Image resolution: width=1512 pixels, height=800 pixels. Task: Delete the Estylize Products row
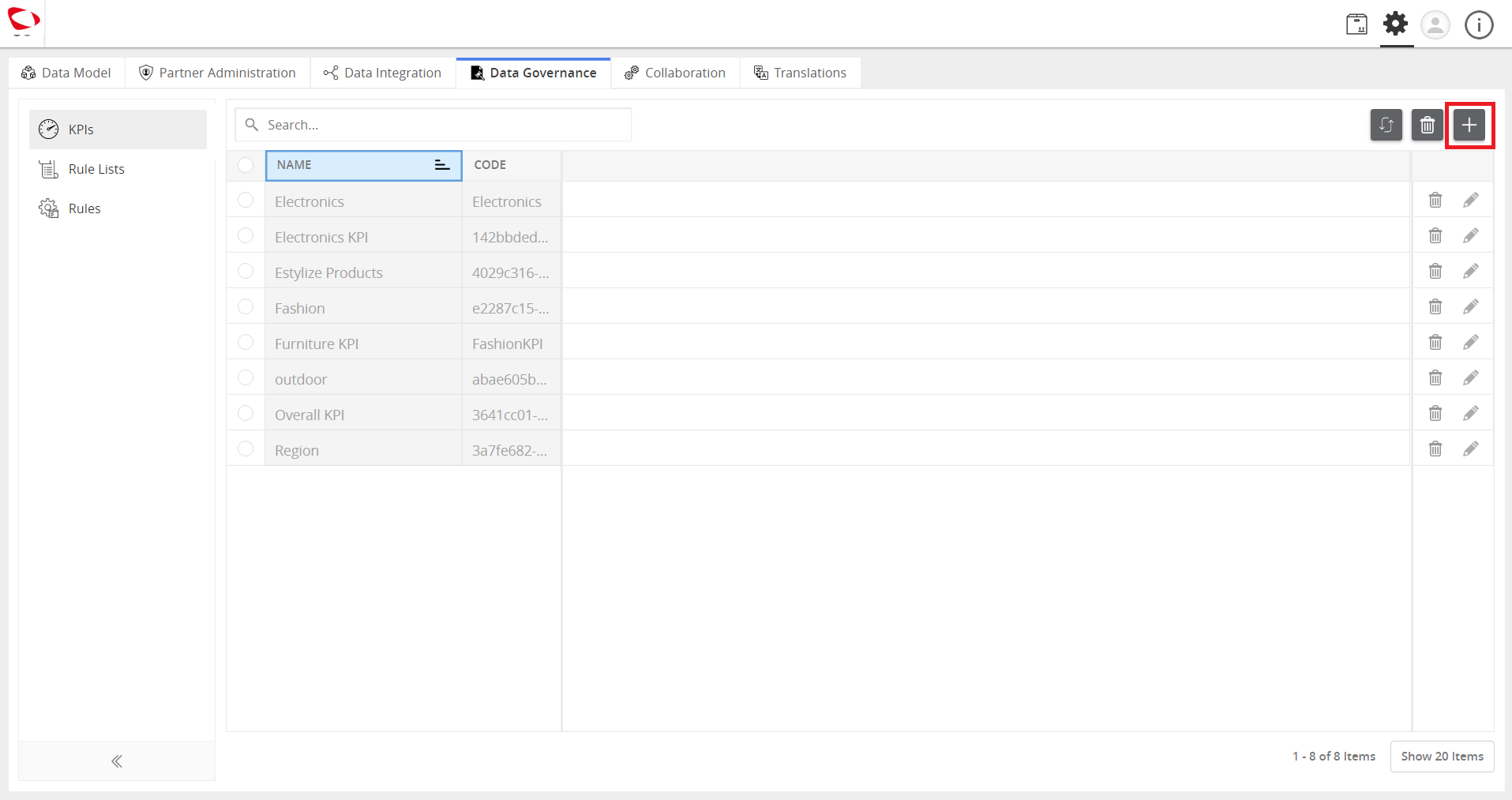click(1435, 271)
